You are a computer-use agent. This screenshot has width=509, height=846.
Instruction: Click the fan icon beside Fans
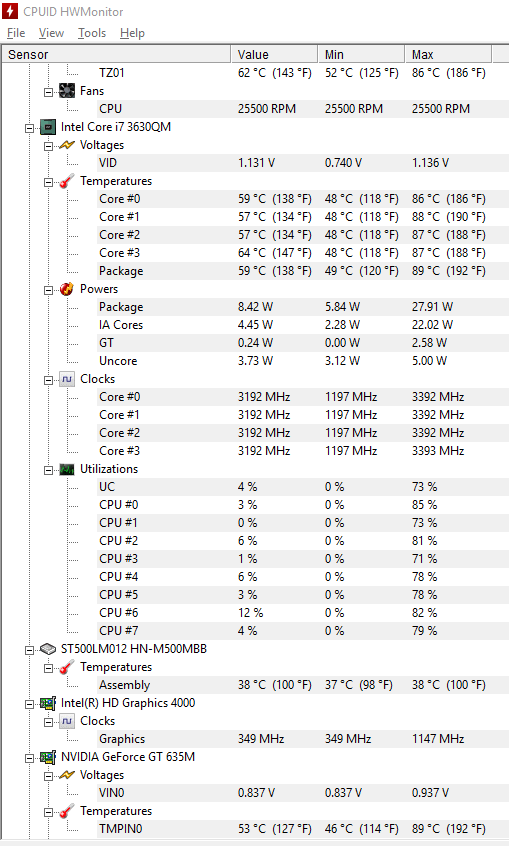coord(67,91)
